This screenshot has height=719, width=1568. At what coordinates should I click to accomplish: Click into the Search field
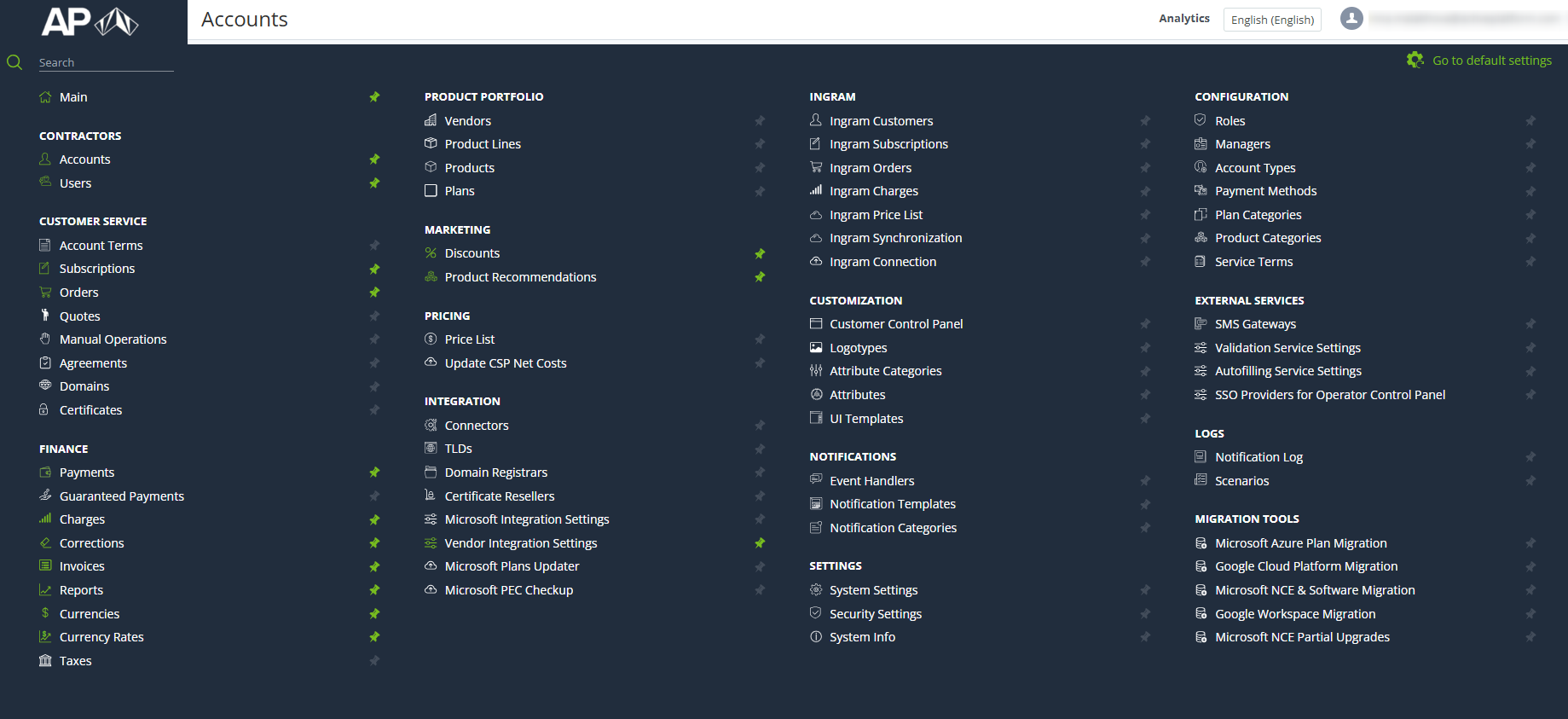(x=106, y=62)
